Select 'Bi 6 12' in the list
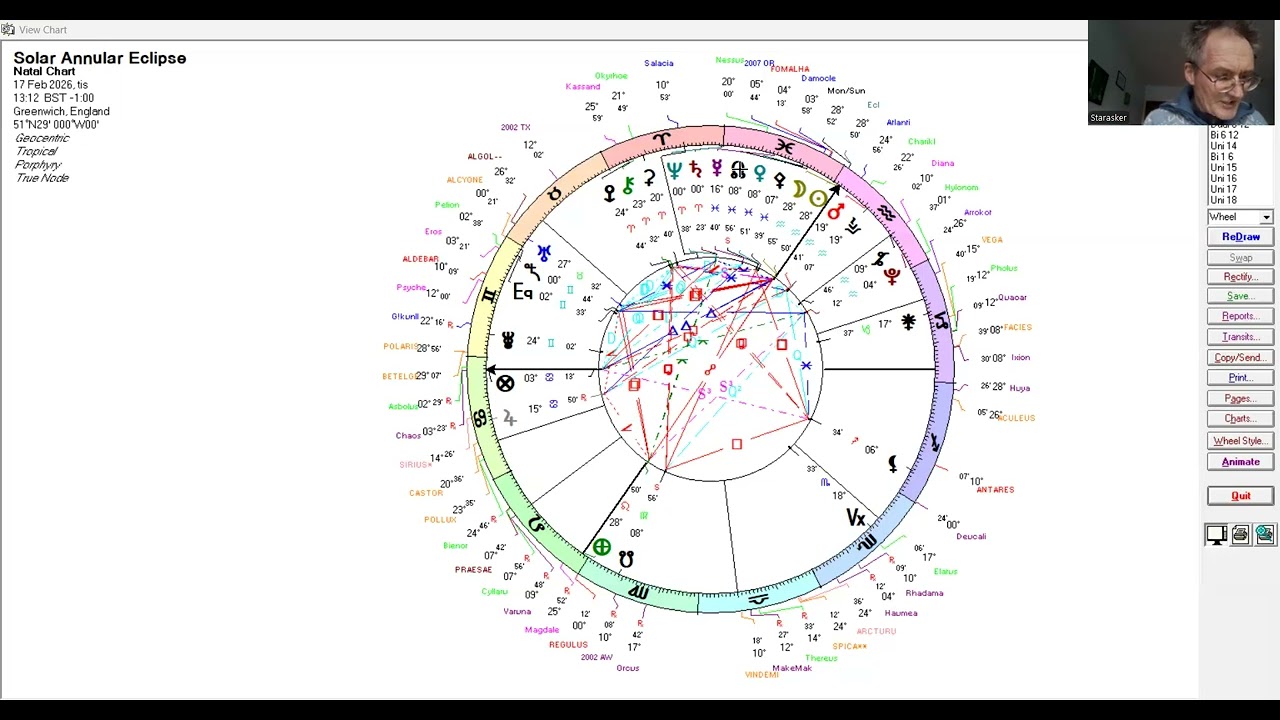Screen dimensions: 1280x720 (1224, 135)
